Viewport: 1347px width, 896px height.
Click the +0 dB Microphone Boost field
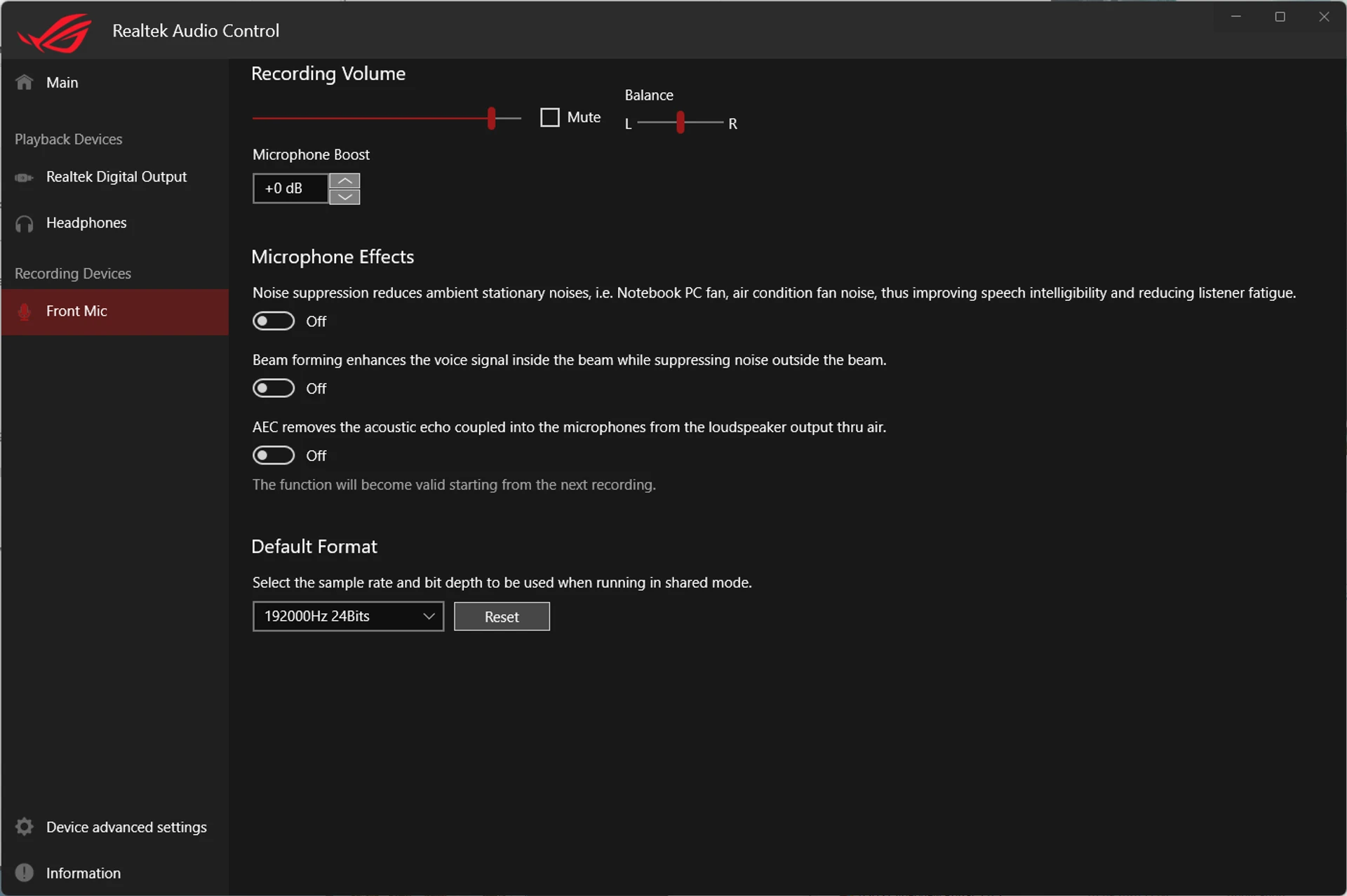pyautogui.click(x=290, y=189)
